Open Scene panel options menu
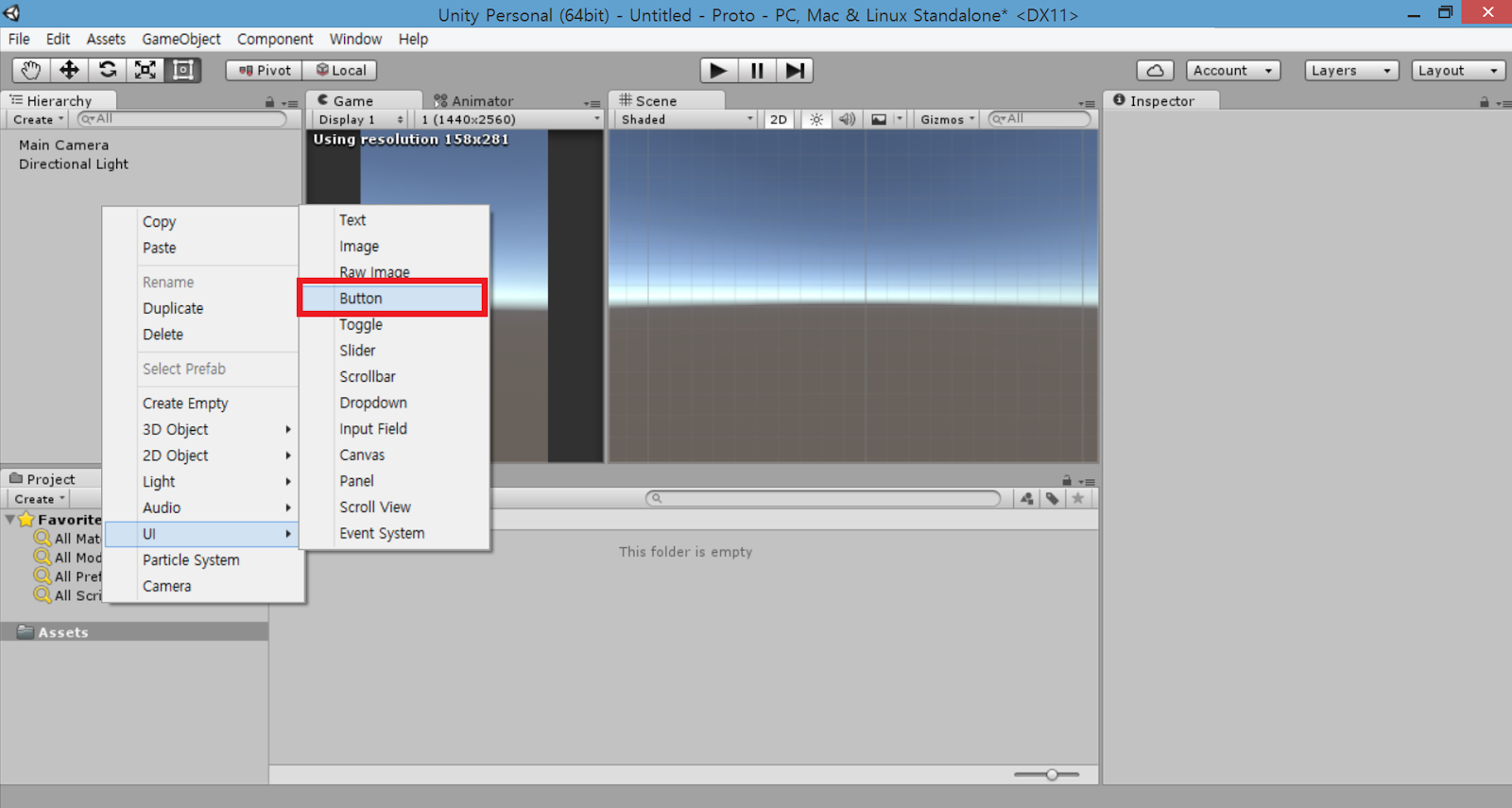The image size is (1512, 808). (1087, 103)
